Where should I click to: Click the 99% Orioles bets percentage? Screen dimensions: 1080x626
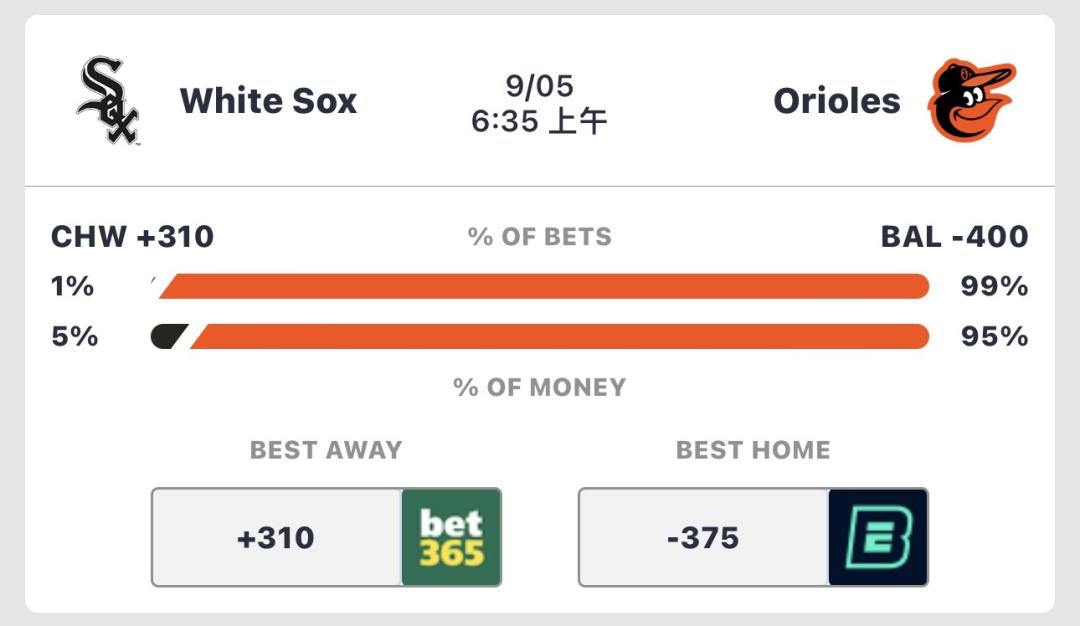coord(994,286)
